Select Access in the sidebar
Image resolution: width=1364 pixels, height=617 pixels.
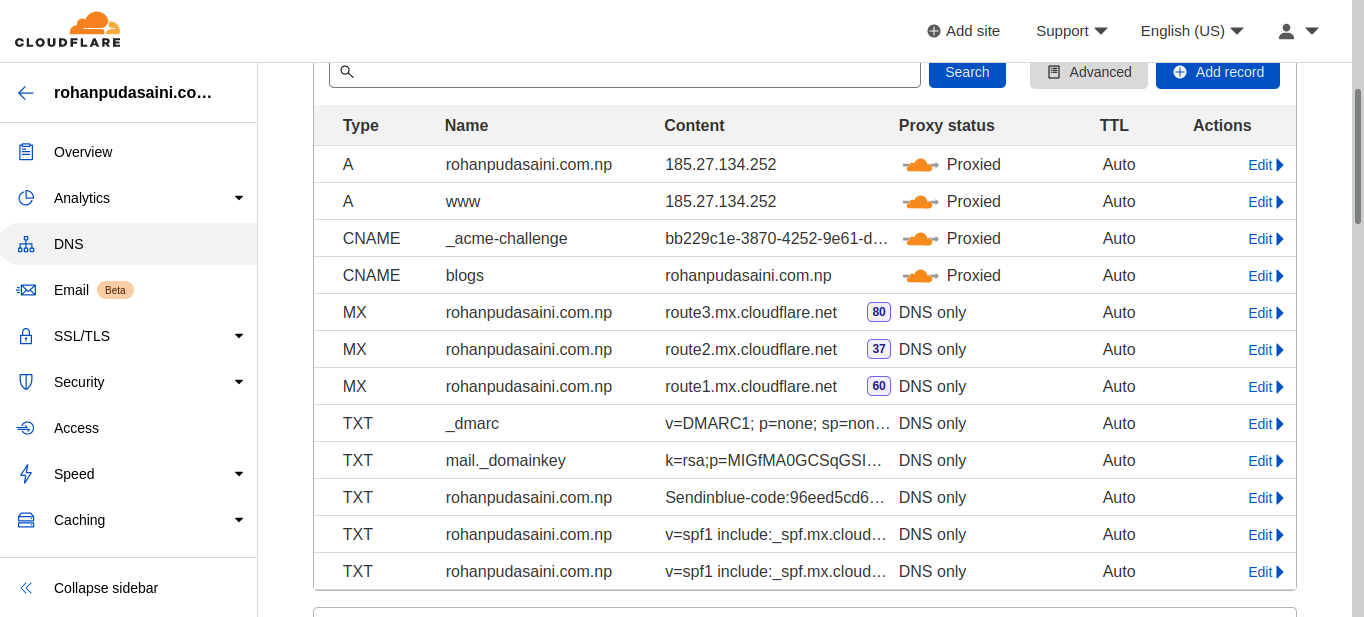click(76, 428)
